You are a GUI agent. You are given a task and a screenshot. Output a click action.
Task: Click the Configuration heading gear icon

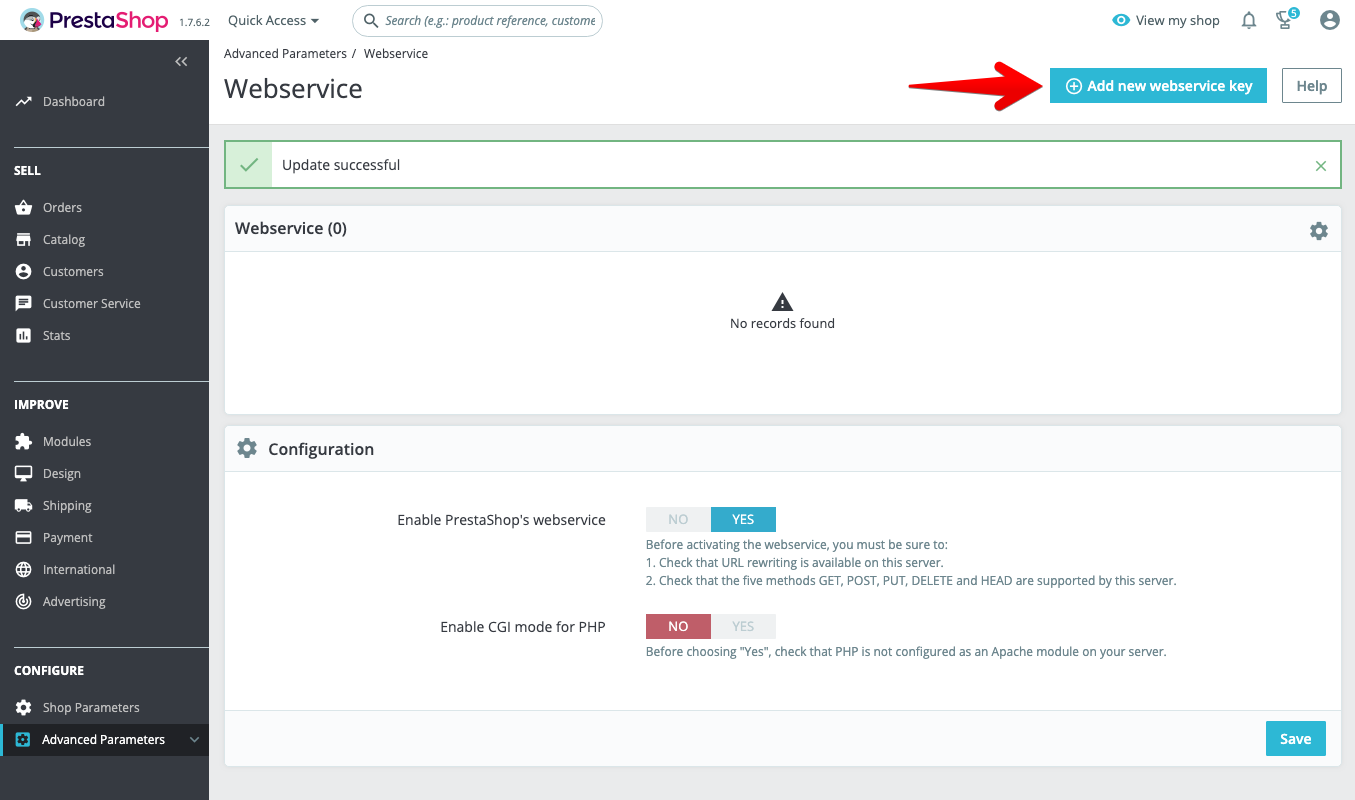[247, 449]
